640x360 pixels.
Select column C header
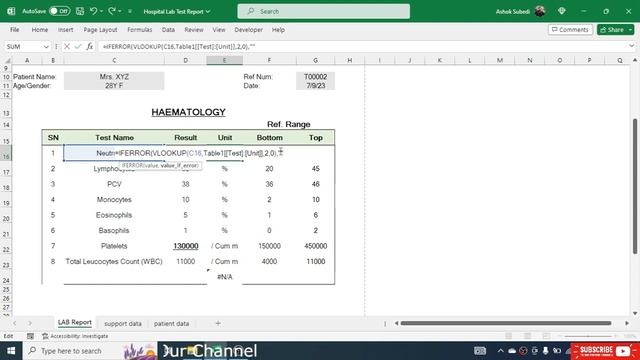pos(114,60)
